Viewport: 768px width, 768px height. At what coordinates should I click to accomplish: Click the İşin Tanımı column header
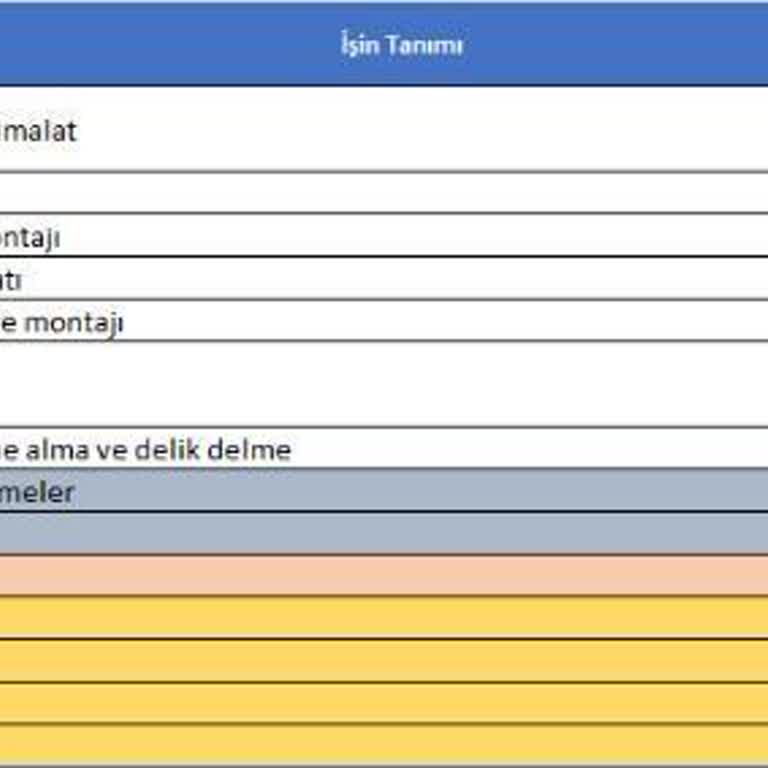click(401, 45)
